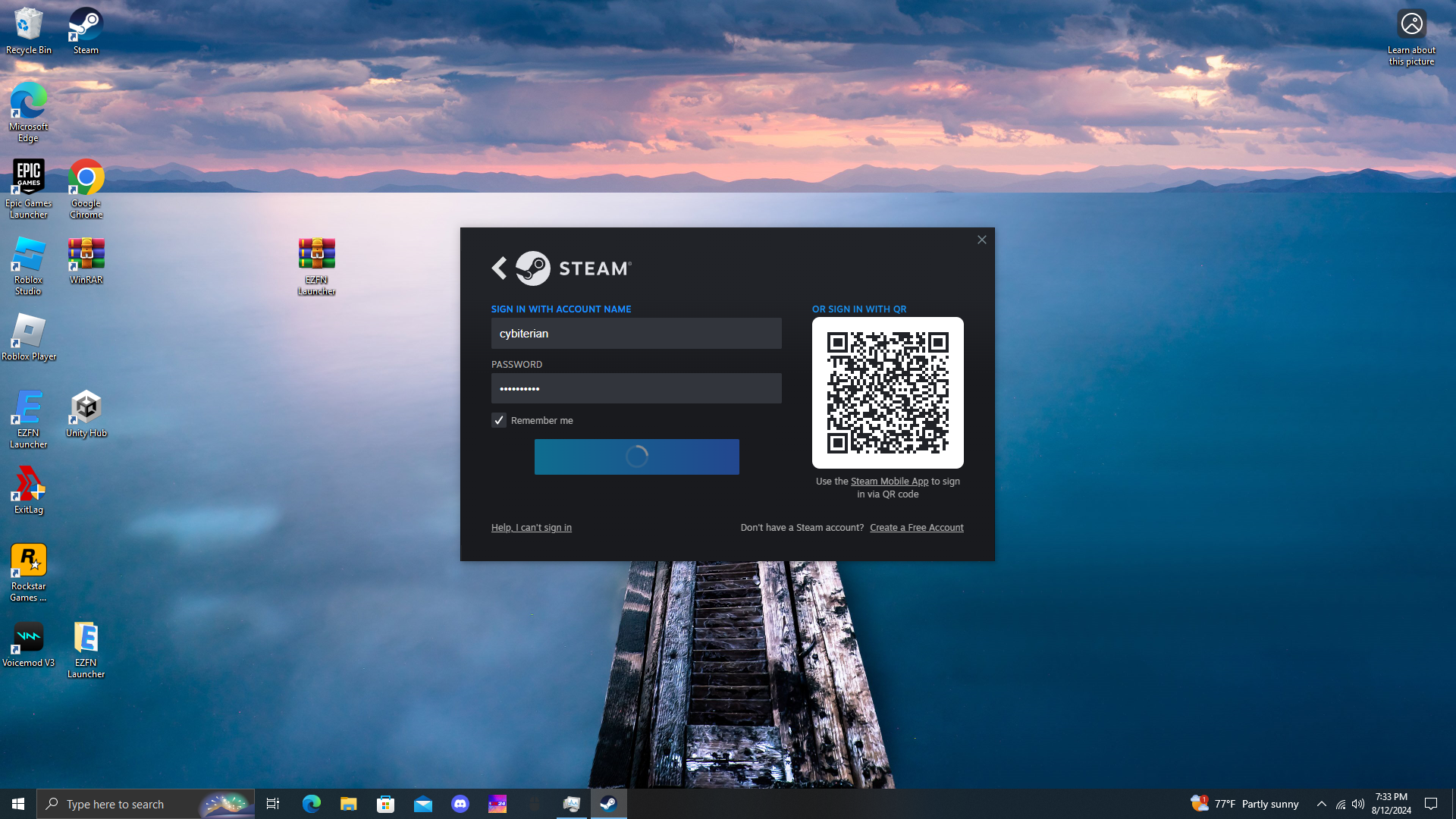This screenshot has width=1456, height=819.
Task: Click the Steam sign-in QR code
Action: [x=887, y=393]
